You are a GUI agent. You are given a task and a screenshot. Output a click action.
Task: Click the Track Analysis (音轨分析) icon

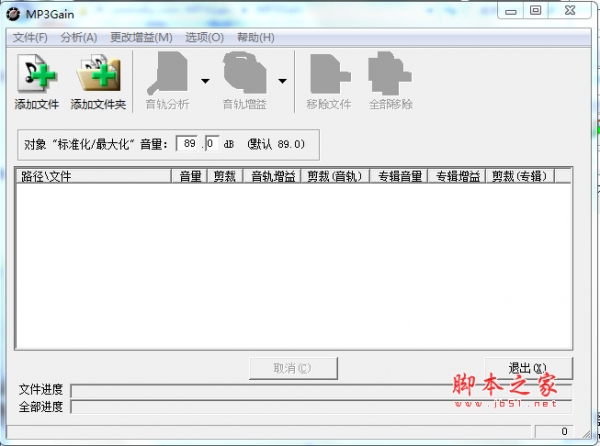[167, 73]
